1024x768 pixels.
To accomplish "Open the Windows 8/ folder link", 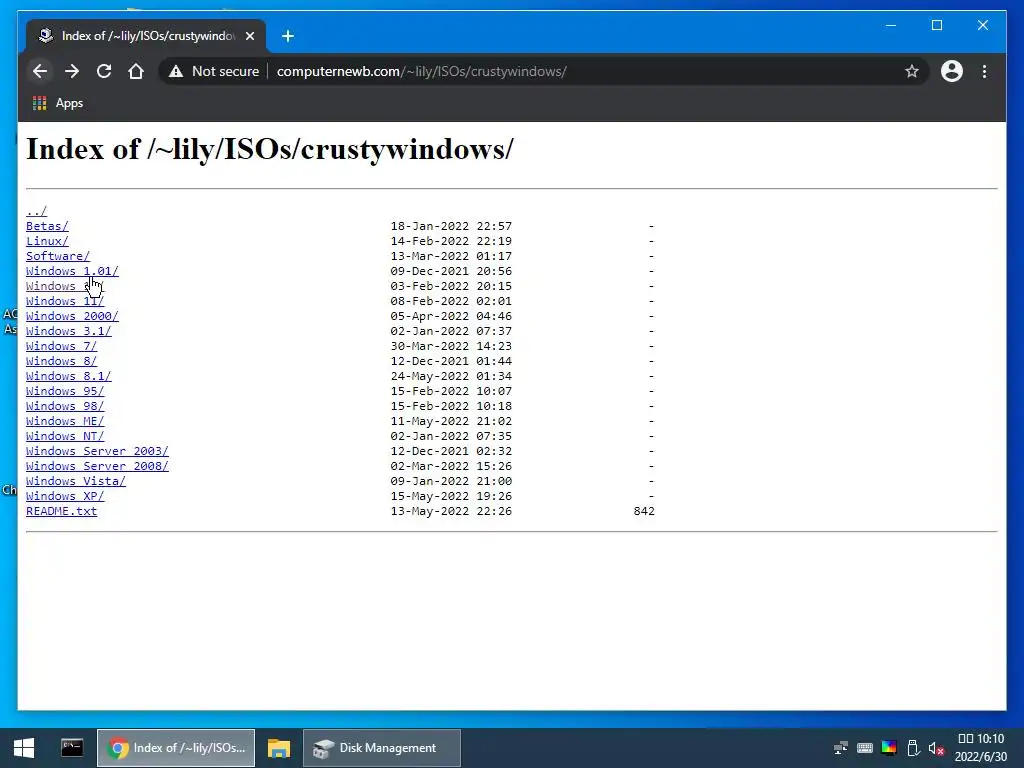I will tap(61, 361).
